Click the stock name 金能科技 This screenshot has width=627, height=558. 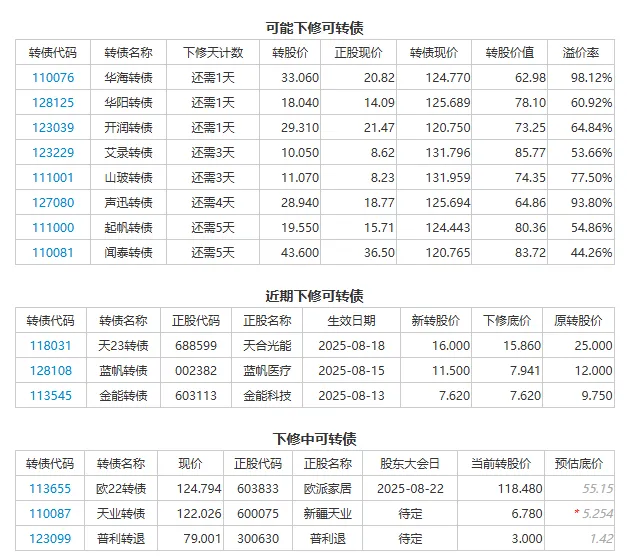coord(267,396)
